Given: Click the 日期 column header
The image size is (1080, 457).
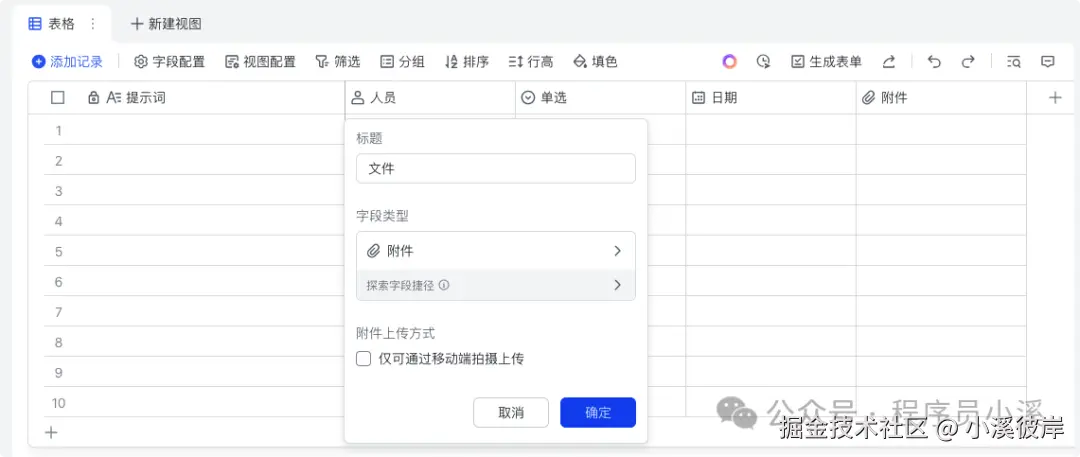Looking at the screenshot, I should 771,98.
